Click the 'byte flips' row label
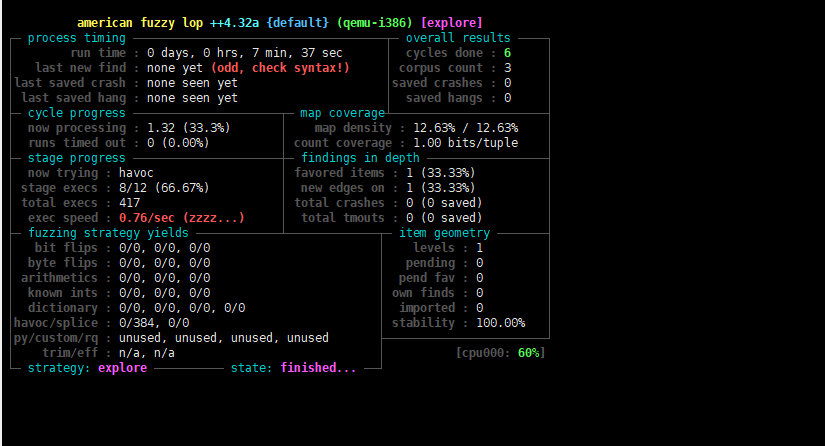825x446 pixels. pyautogui.click(x=63, y=263)
